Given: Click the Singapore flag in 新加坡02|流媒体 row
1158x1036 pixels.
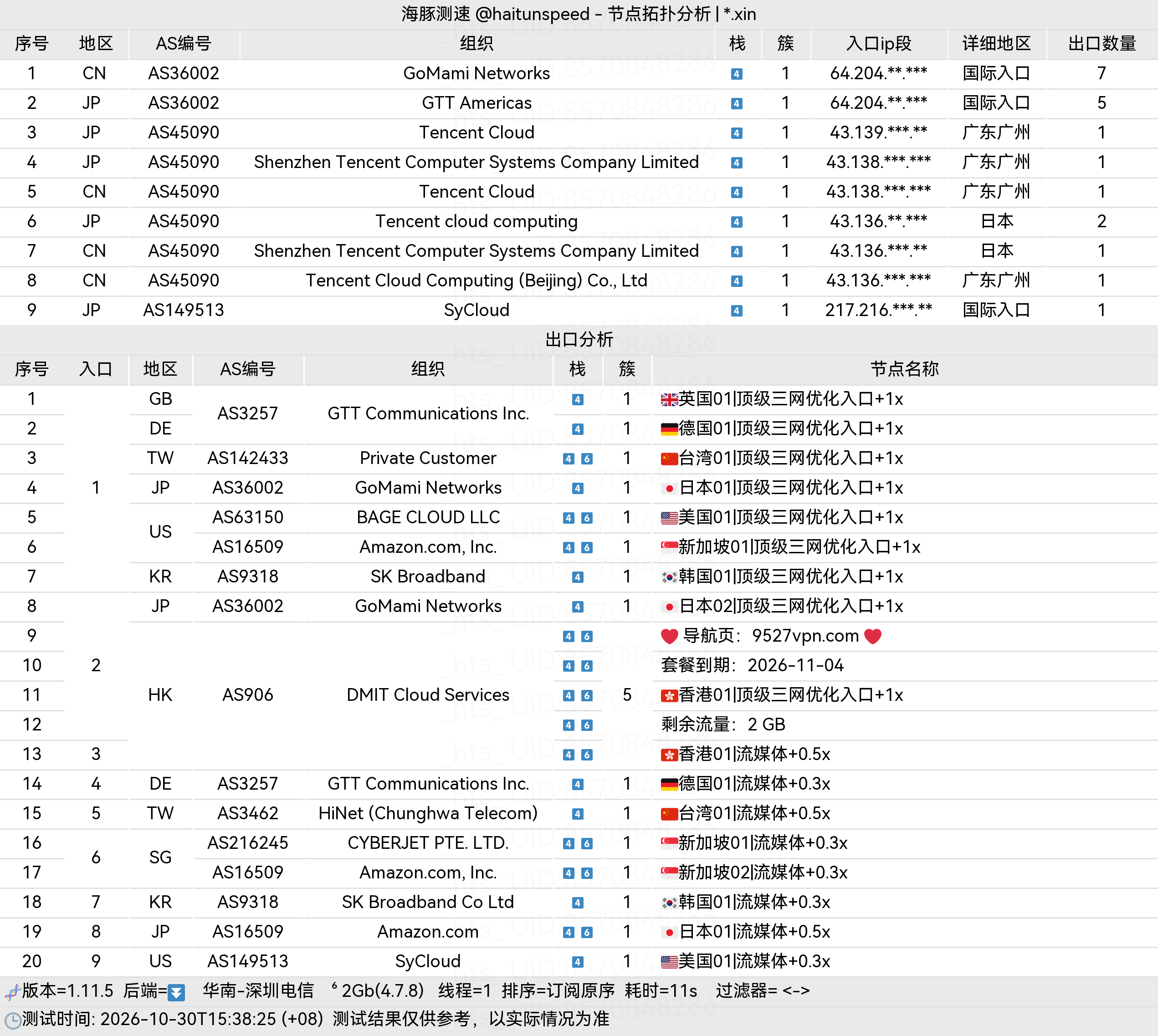Looking at the screenshot, I should (670, 873).
